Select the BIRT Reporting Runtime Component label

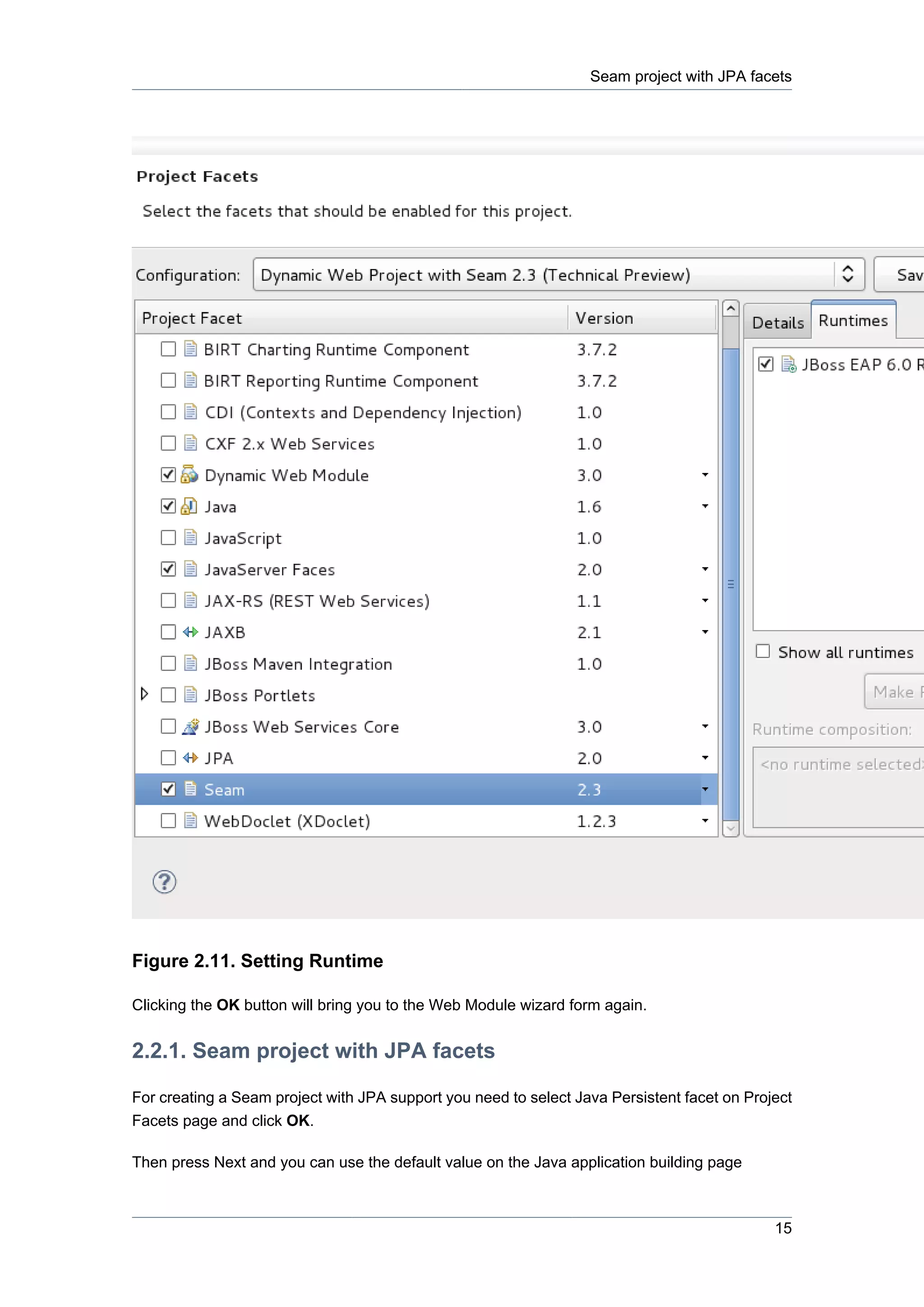(x=341, y=381)
